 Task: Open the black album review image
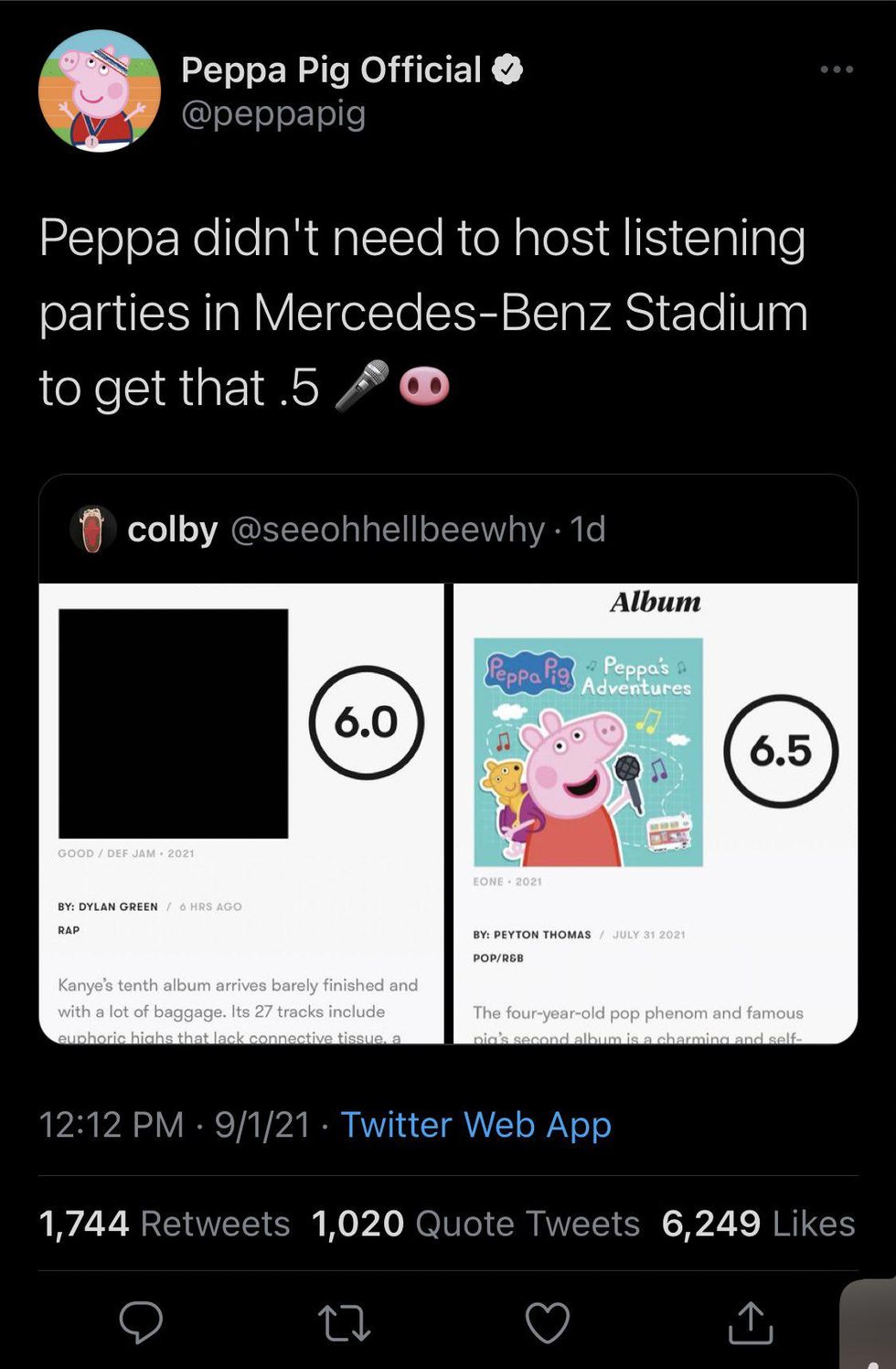tap(241, 812)
